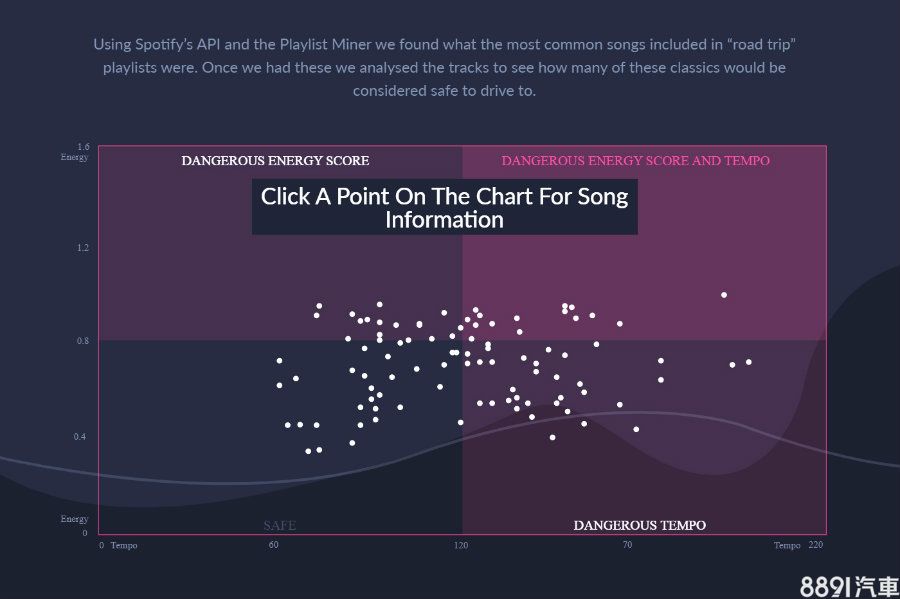This screenshot has height=599, width=900.
Task: Click the 220 value at the tempo axis end
Action: pos(816,546)
